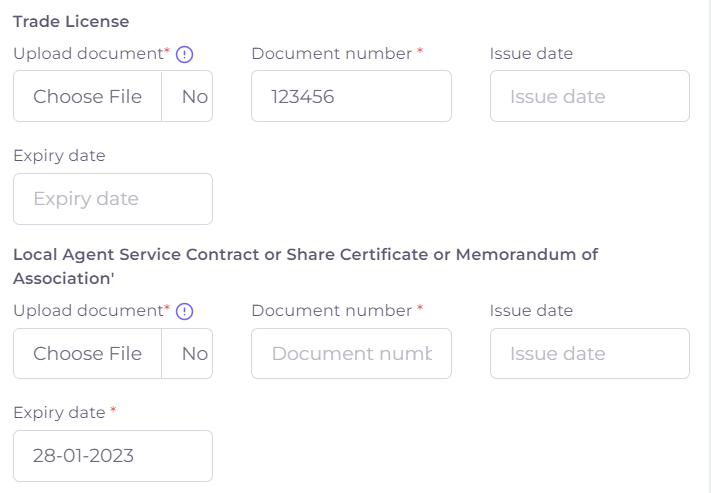The height and width of the screenshot is (493, 711).
Task: Click Expiry date label under Trade License
Action: (x=59, y=156)
